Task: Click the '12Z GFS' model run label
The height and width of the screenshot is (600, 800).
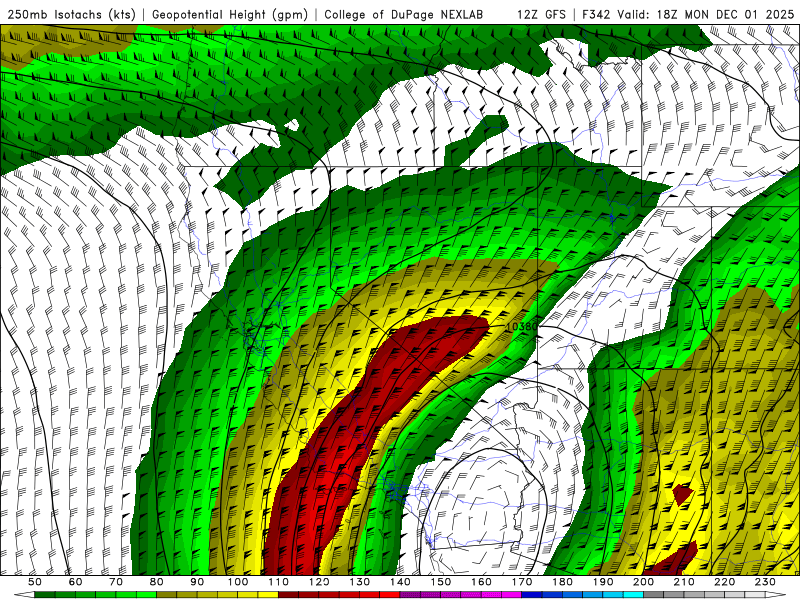Action: click(541, 14)
